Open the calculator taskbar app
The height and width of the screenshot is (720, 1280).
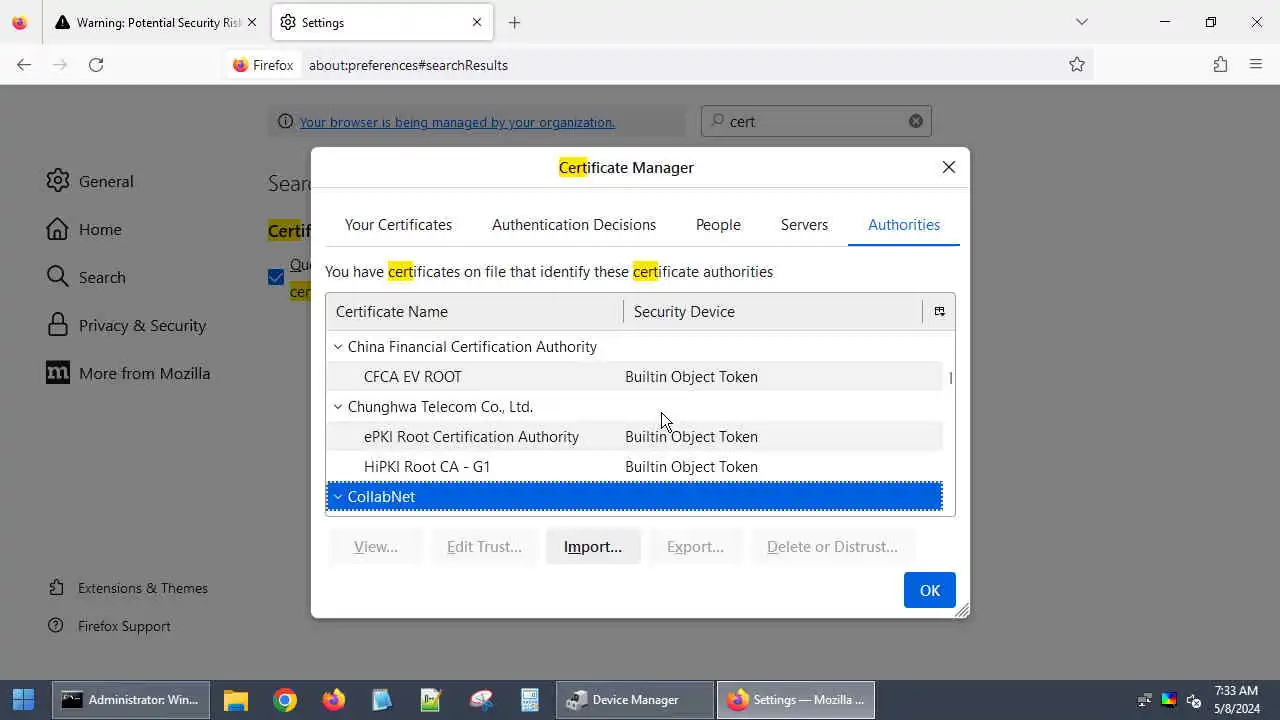tap(530, 700)
